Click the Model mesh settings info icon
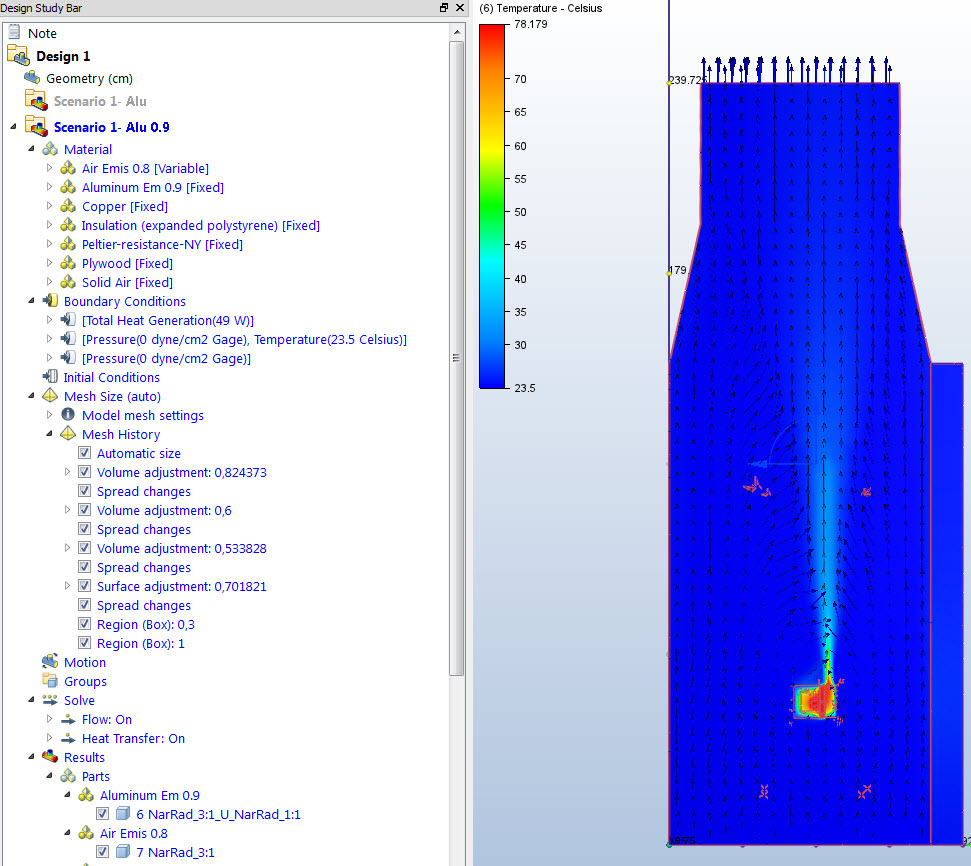 [x=68, y=415]
